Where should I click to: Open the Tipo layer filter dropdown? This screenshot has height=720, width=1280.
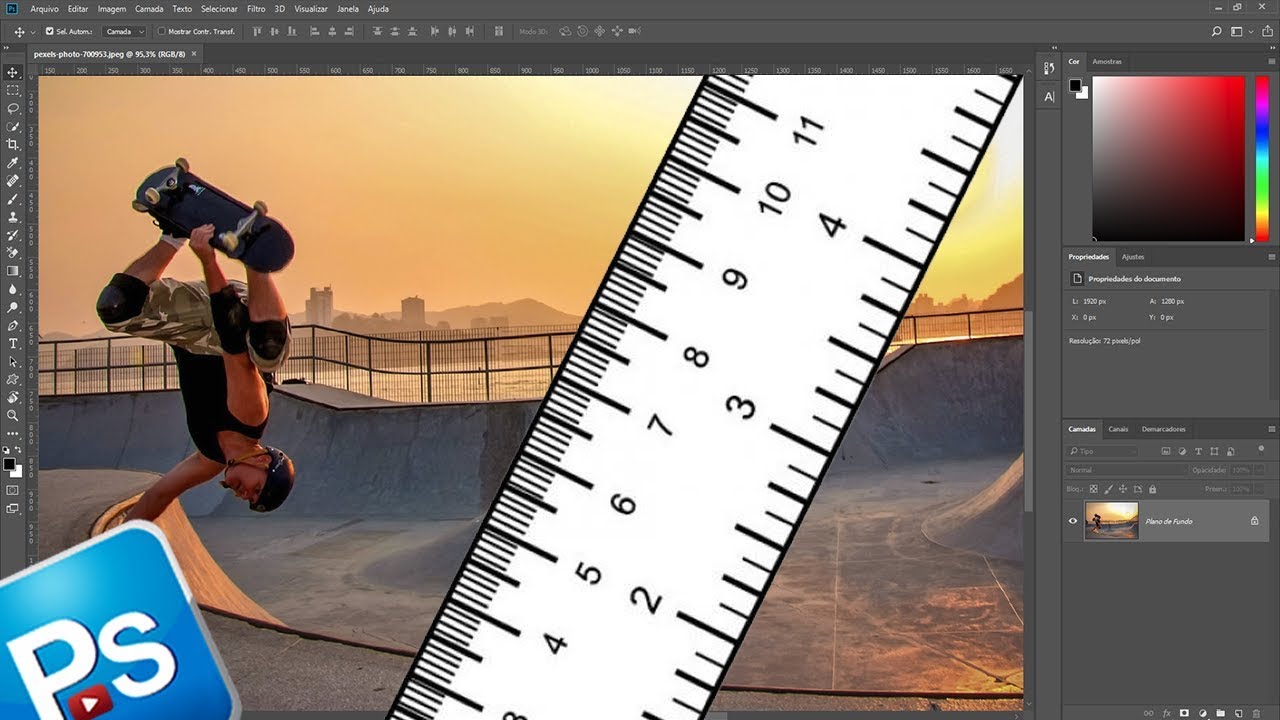click(x=1102, y=452)
